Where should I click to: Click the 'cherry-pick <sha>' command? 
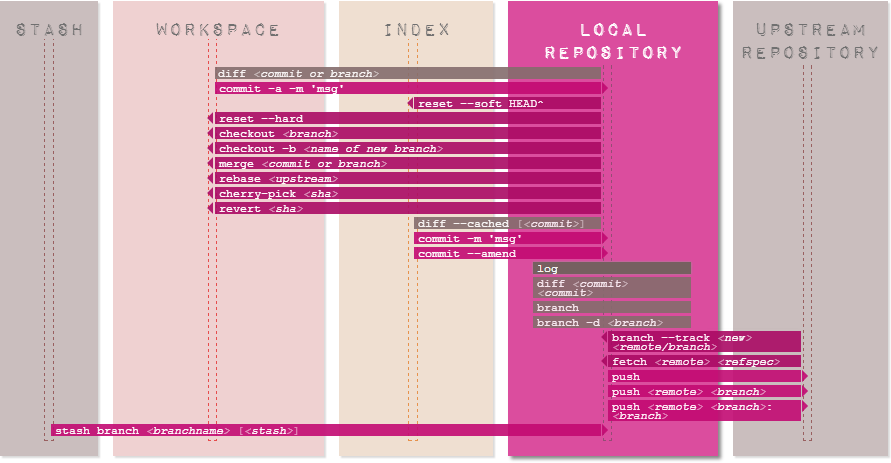coord(408,194)
